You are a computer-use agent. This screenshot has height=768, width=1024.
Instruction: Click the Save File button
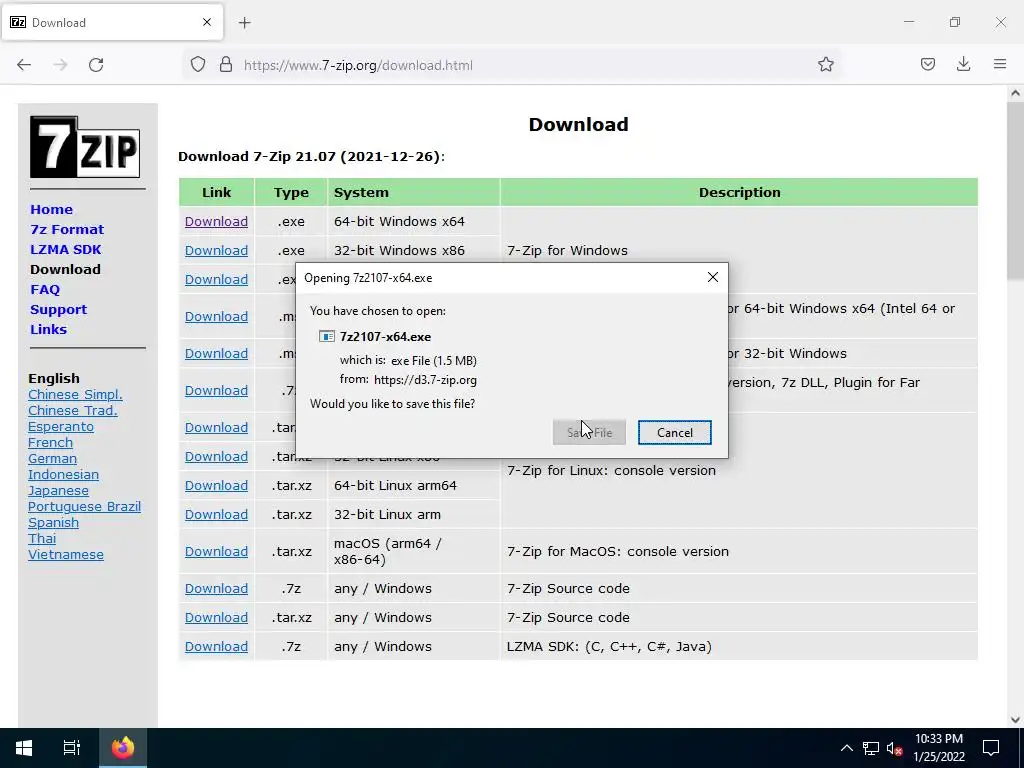pos(589,432)
